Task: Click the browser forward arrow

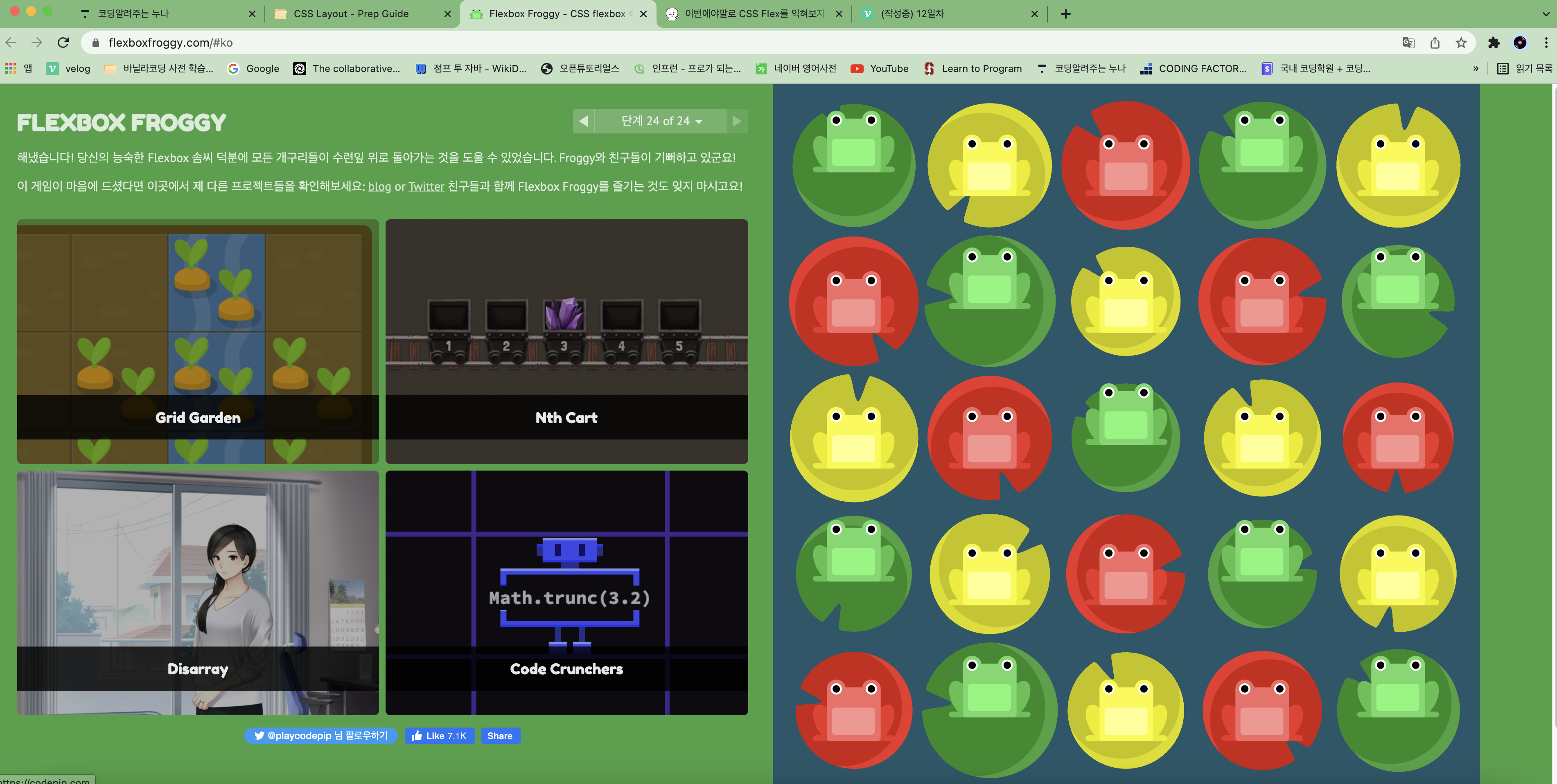Action: (x=37, y=42)
